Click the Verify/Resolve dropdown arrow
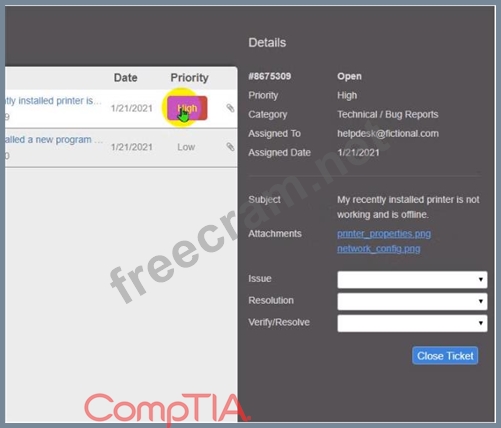 (480, 323)
